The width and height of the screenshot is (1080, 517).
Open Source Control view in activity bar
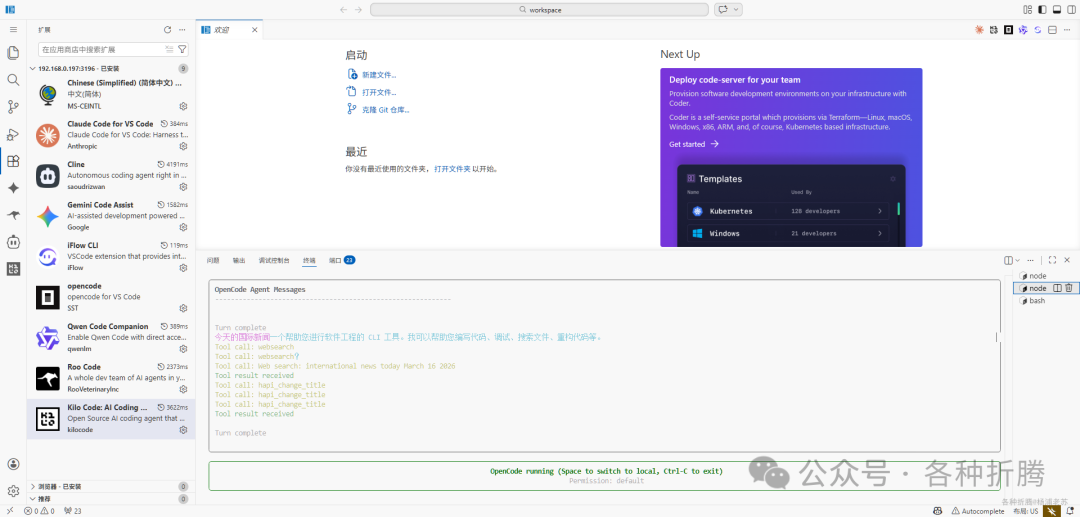click(13, 107)
